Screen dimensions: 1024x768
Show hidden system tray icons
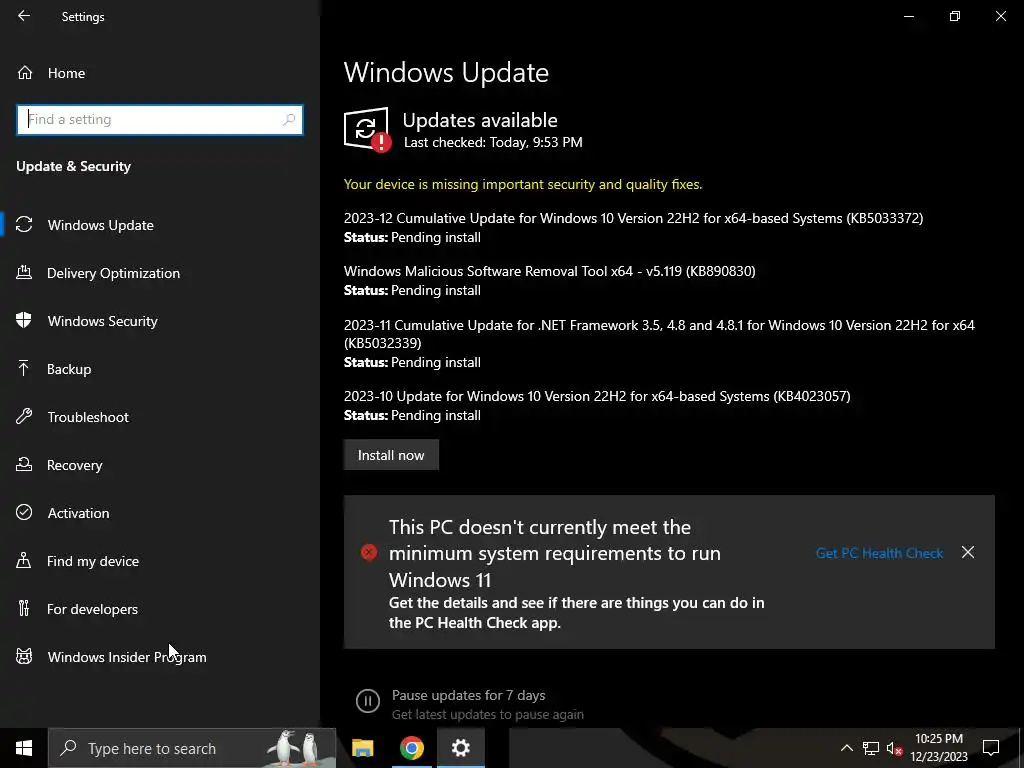(x=846, y=748)
